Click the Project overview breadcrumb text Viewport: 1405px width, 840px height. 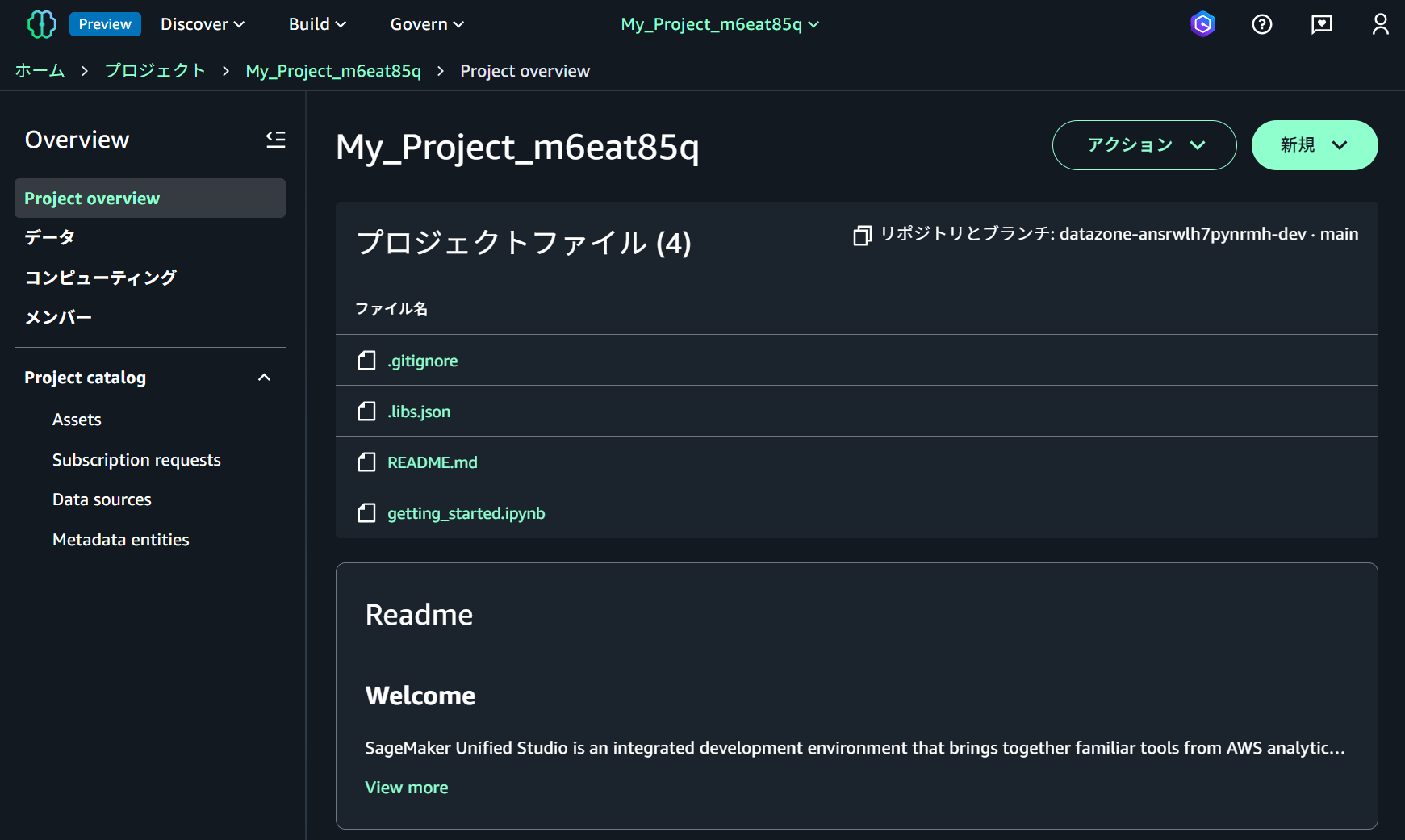525,71
